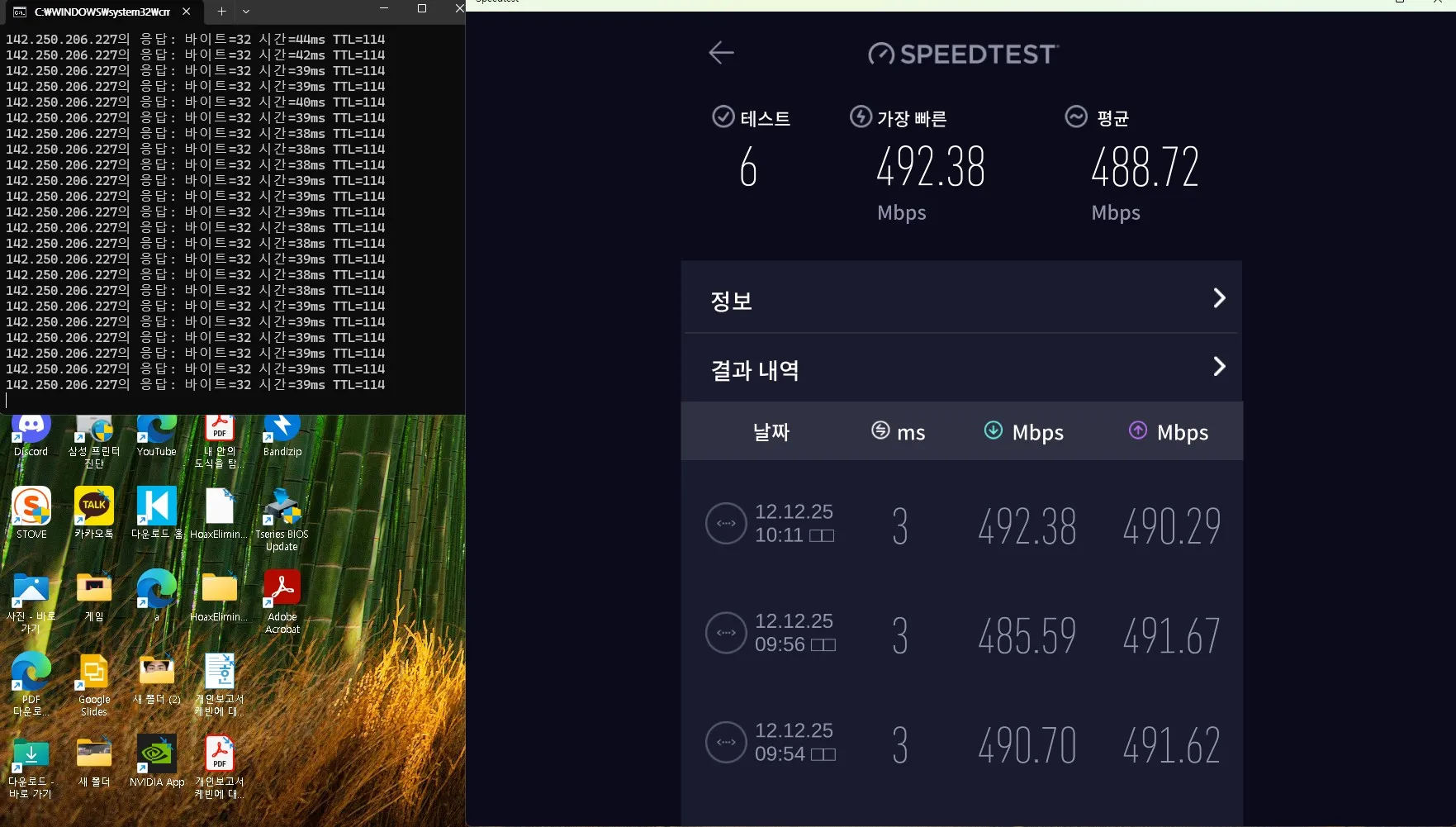Open the 10:11 speed test result
Viewport: 1456px width, 827px height.
tap(962, 524)
